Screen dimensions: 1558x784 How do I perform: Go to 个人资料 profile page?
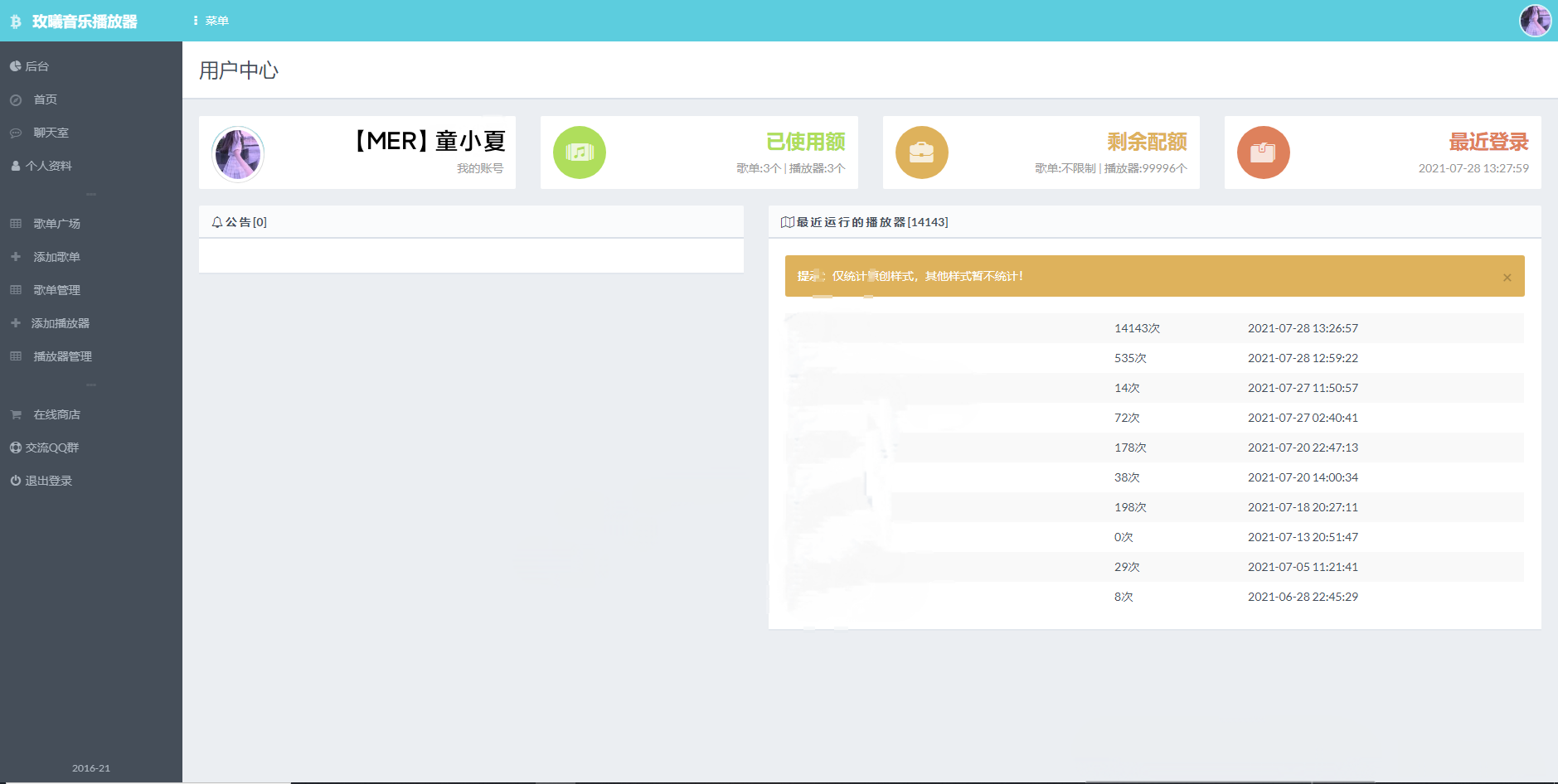[48, 166]
